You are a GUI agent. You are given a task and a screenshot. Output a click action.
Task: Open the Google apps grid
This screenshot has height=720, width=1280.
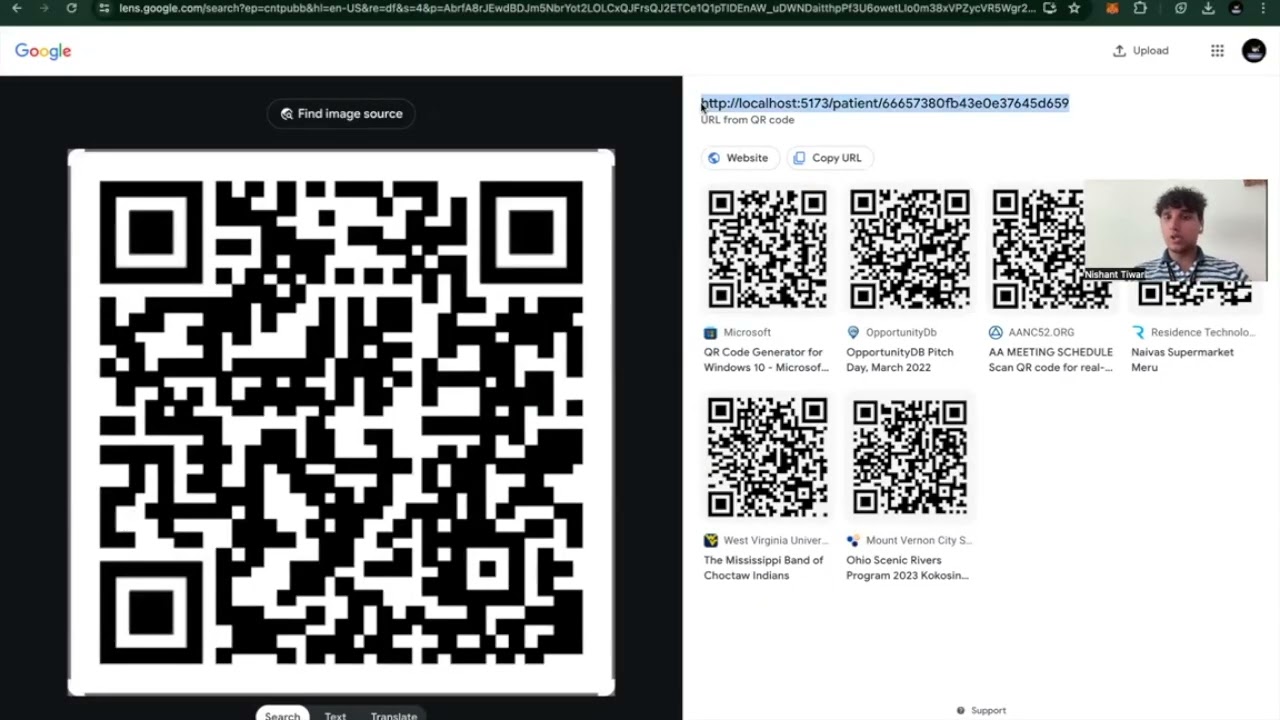[x=1217, y=51]
